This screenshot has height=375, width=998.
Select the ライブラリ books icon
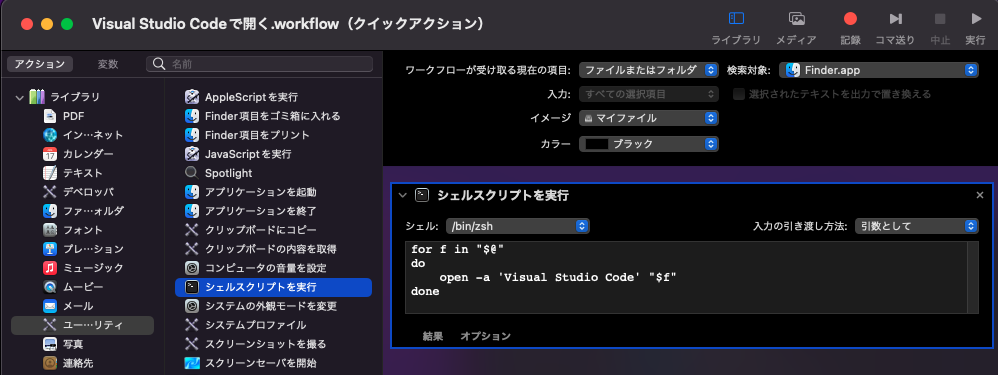[x=37, y=97]
